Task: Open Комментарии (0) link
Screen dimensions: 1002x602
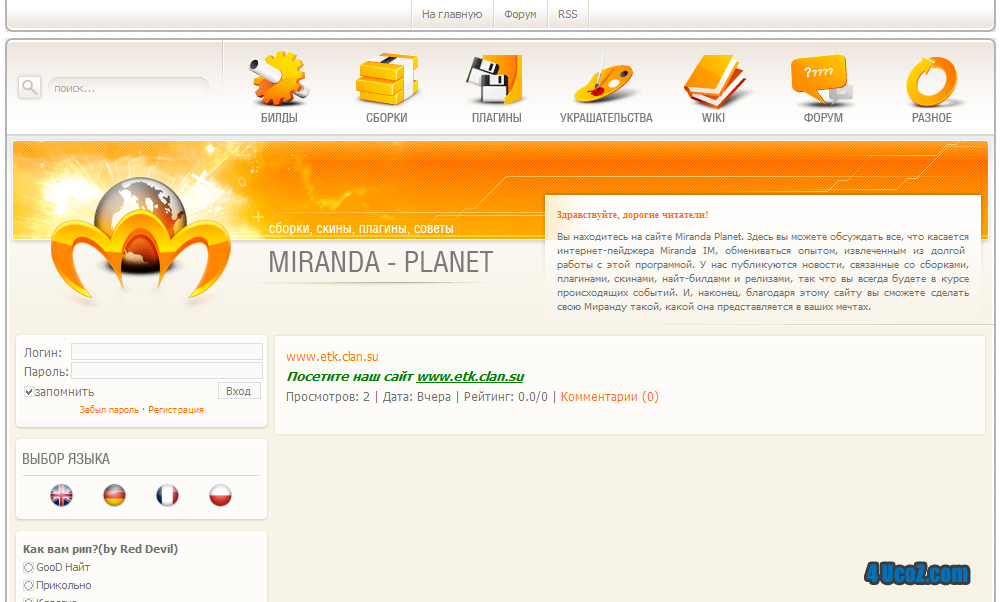Action: 610,397
